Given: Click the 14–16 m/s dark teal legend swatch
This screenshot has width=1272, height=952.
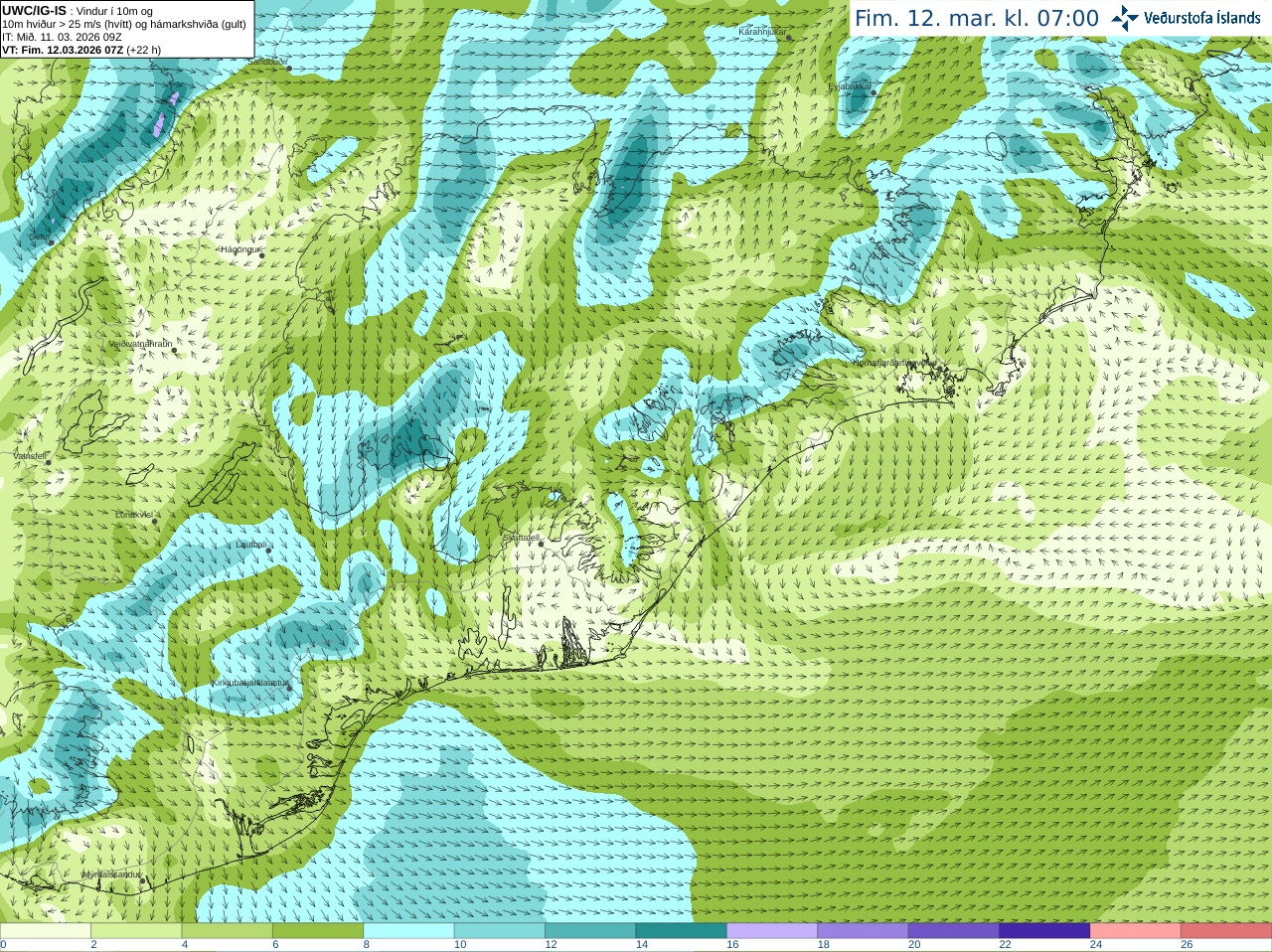Looking at the screenshot, I should pyautogui.click(x=682, y=931).
